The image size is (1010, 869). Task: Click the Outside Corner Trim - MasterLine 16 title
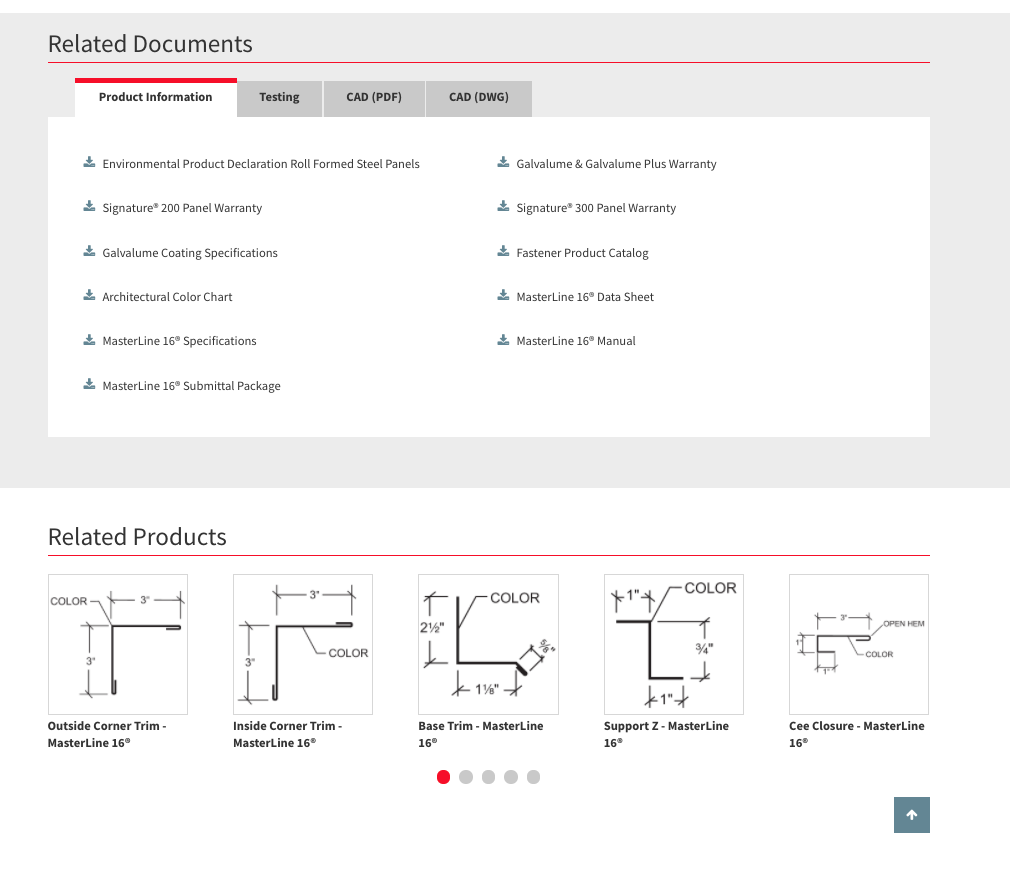107,734
